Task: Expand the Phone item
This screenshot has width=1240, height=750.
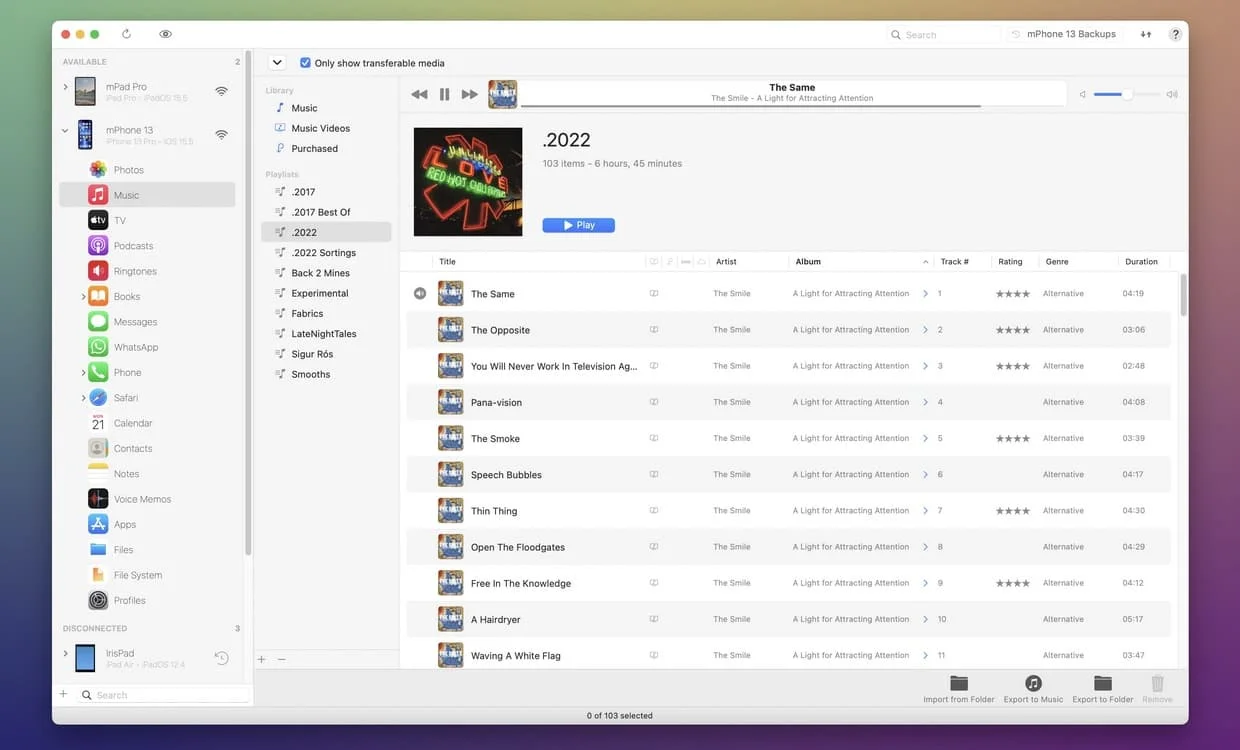Action: (x=83, y=373)
